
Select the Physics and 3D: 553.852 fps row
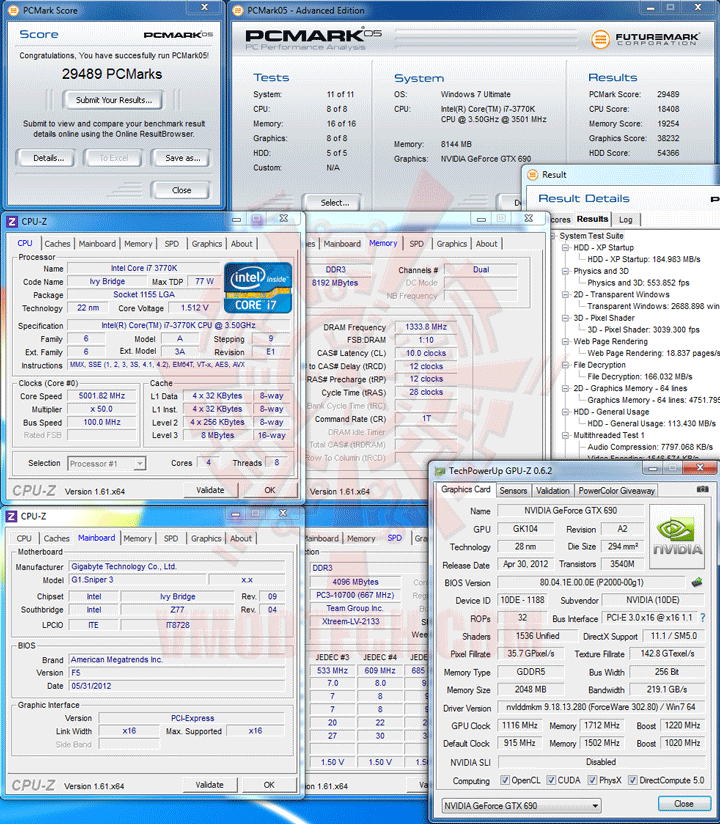click(638, 283)
